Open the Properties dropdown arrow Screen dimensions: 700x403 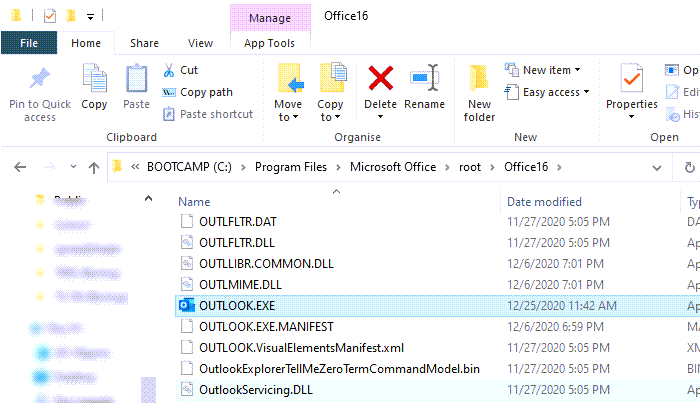click(631, 117)
